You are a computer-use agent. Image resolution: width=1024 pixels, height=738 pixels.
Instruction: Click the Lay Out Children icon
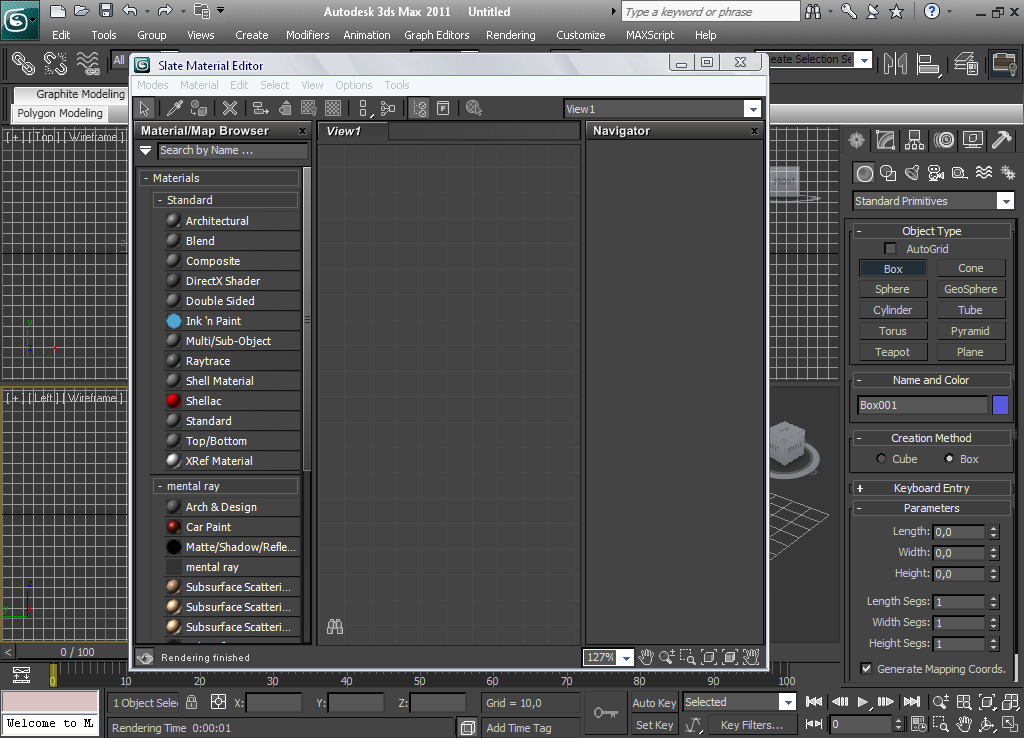tap(388, 108)
